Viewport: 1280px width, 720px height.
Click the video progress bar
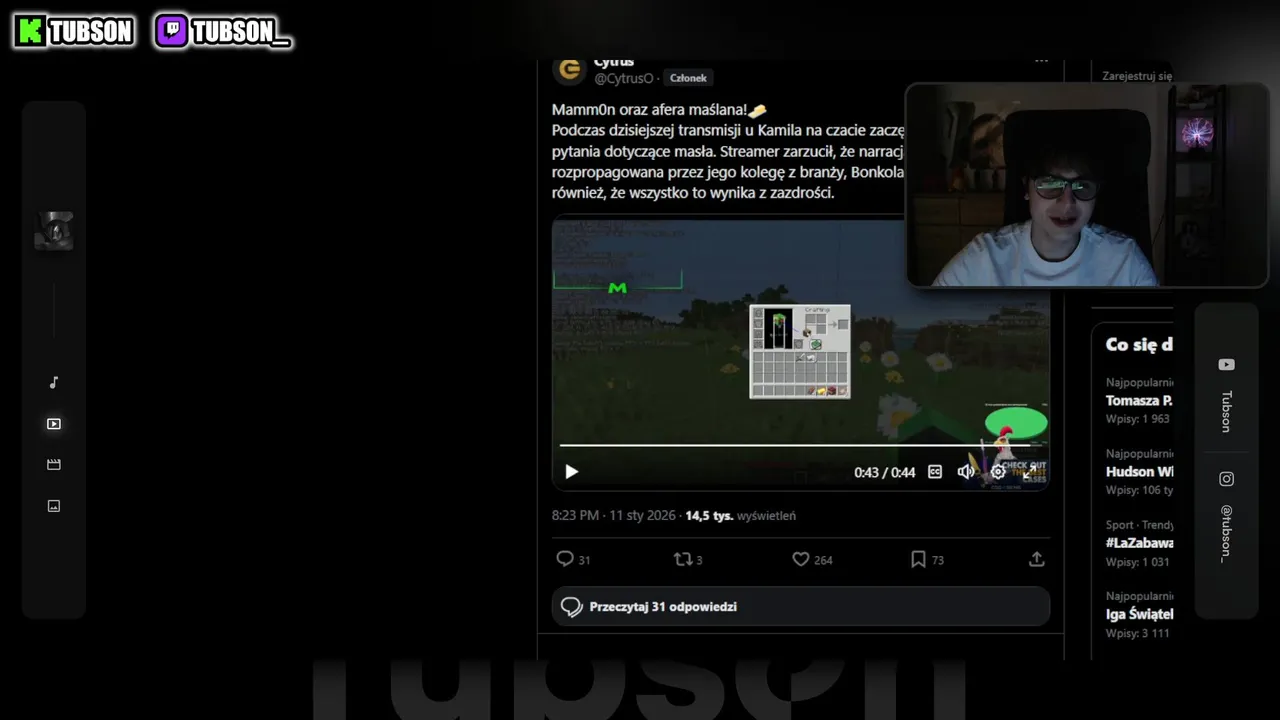(800, 445)
